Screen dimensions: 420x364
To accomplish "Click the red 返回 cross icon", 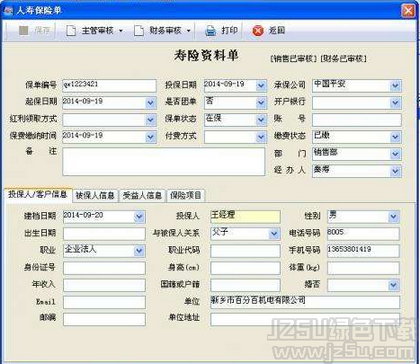I will pyautogui.click(x=258, y=31).
